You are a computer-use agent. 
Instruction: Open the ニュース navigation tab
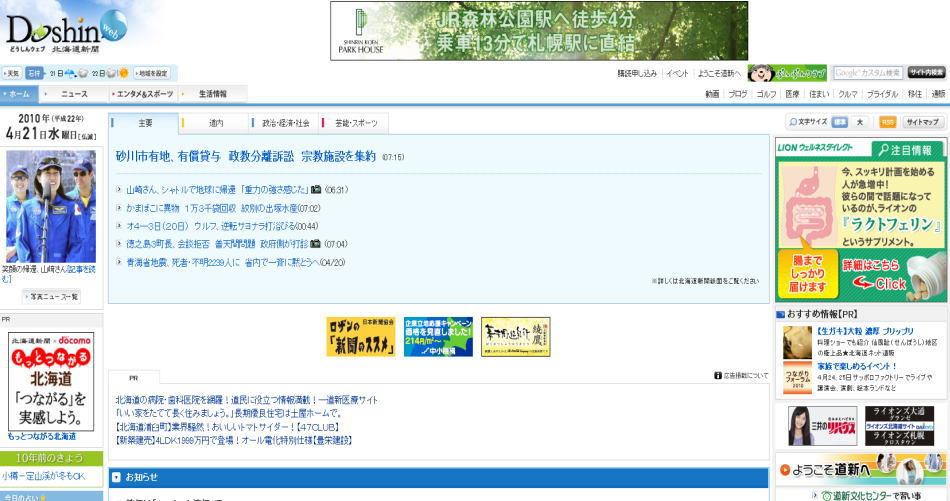coord(74,94)
